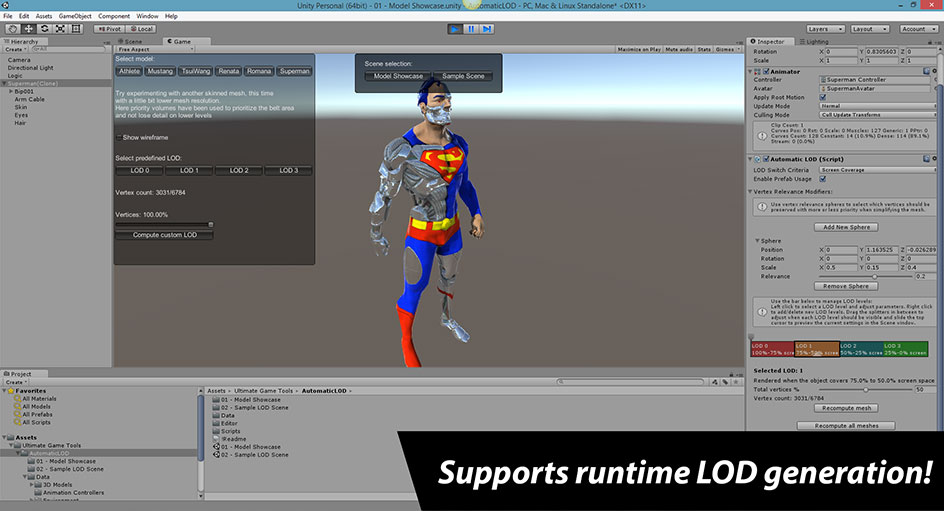Collapse the Sphere foldout
This screenshot has height=511, width=944.
coord(757,241)
